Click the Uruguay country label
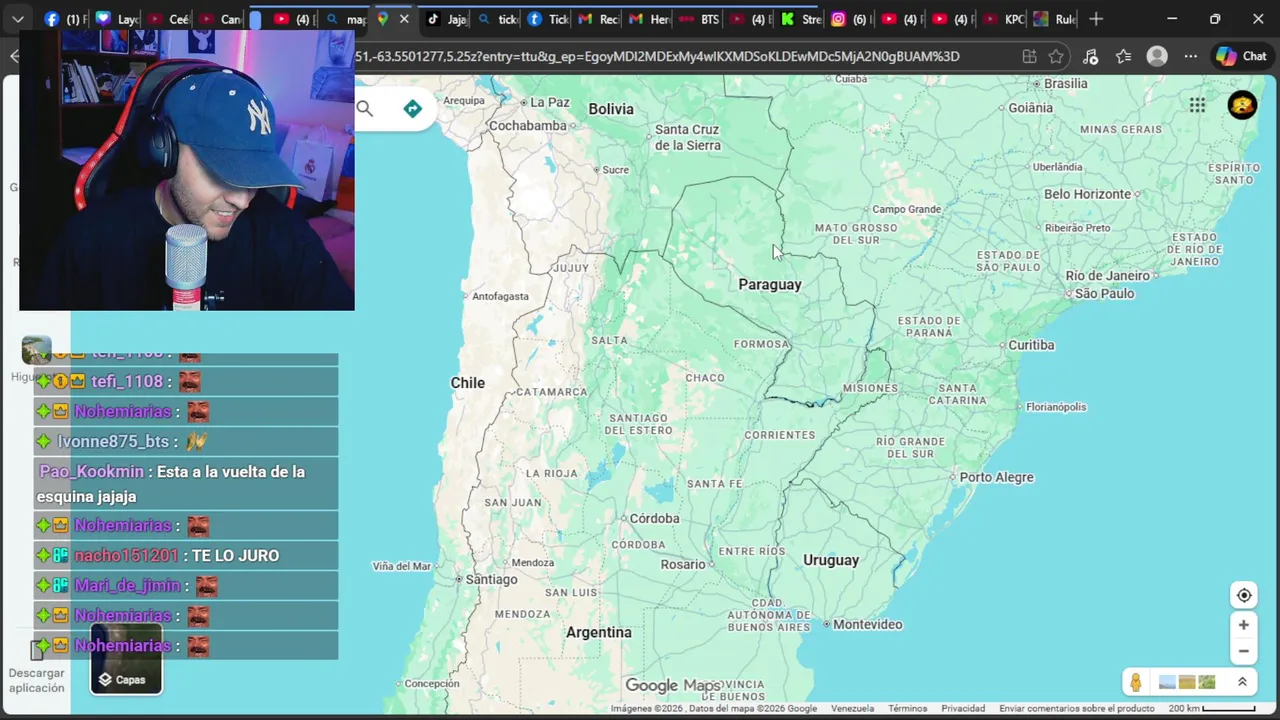The width and height of the screenshot is (1280, 720). 831,560
